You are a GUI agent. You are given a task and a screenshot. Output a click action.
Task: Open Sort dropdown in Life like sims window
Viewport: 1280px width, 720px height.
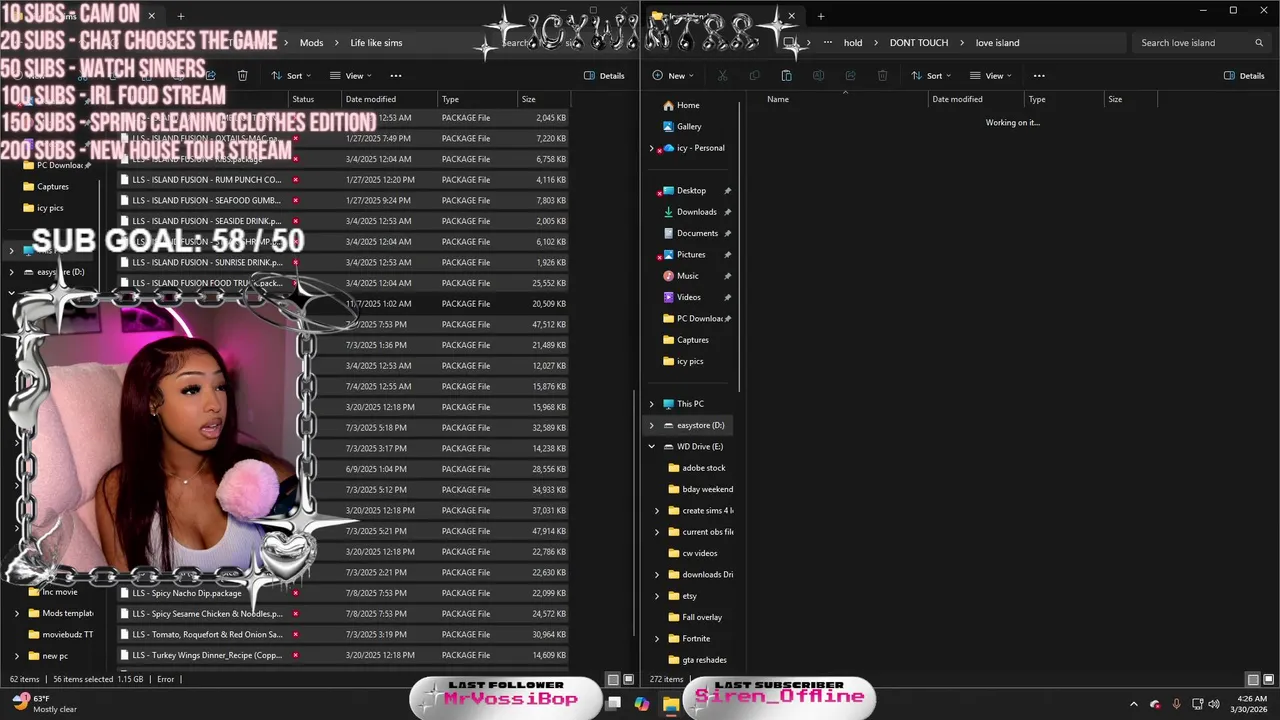click(291, 76)
